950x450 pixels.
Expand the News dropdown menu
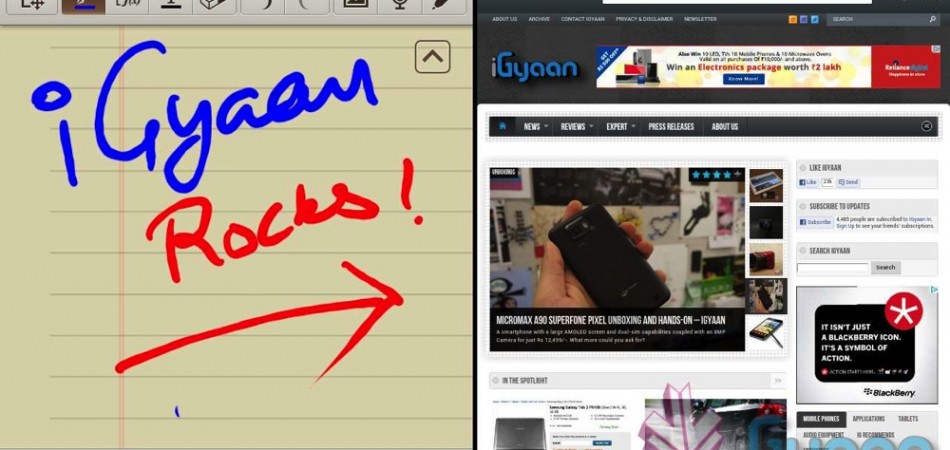[536, 127]
